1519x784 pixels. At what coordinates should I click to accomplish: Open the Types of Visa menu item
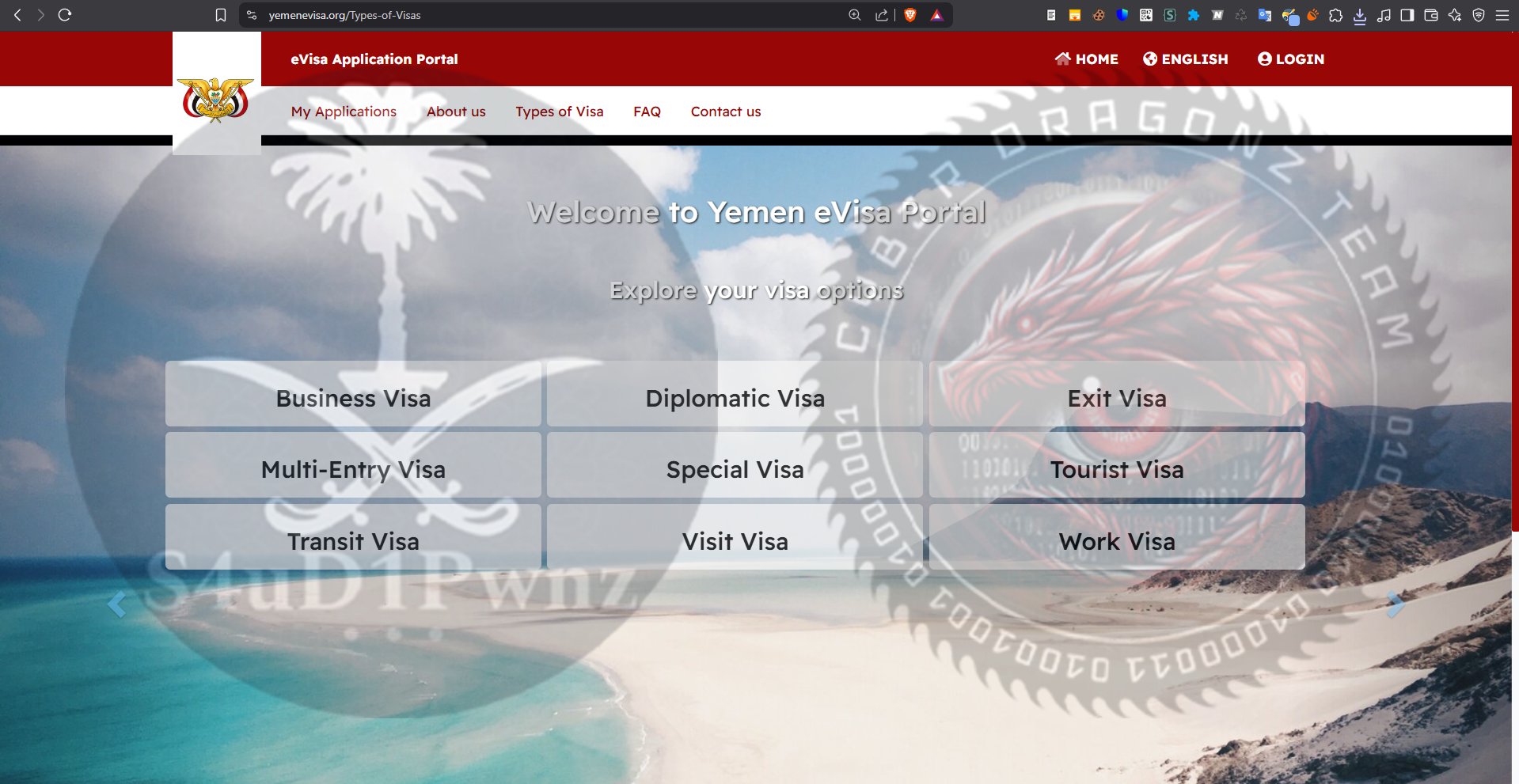click(560, 112)
